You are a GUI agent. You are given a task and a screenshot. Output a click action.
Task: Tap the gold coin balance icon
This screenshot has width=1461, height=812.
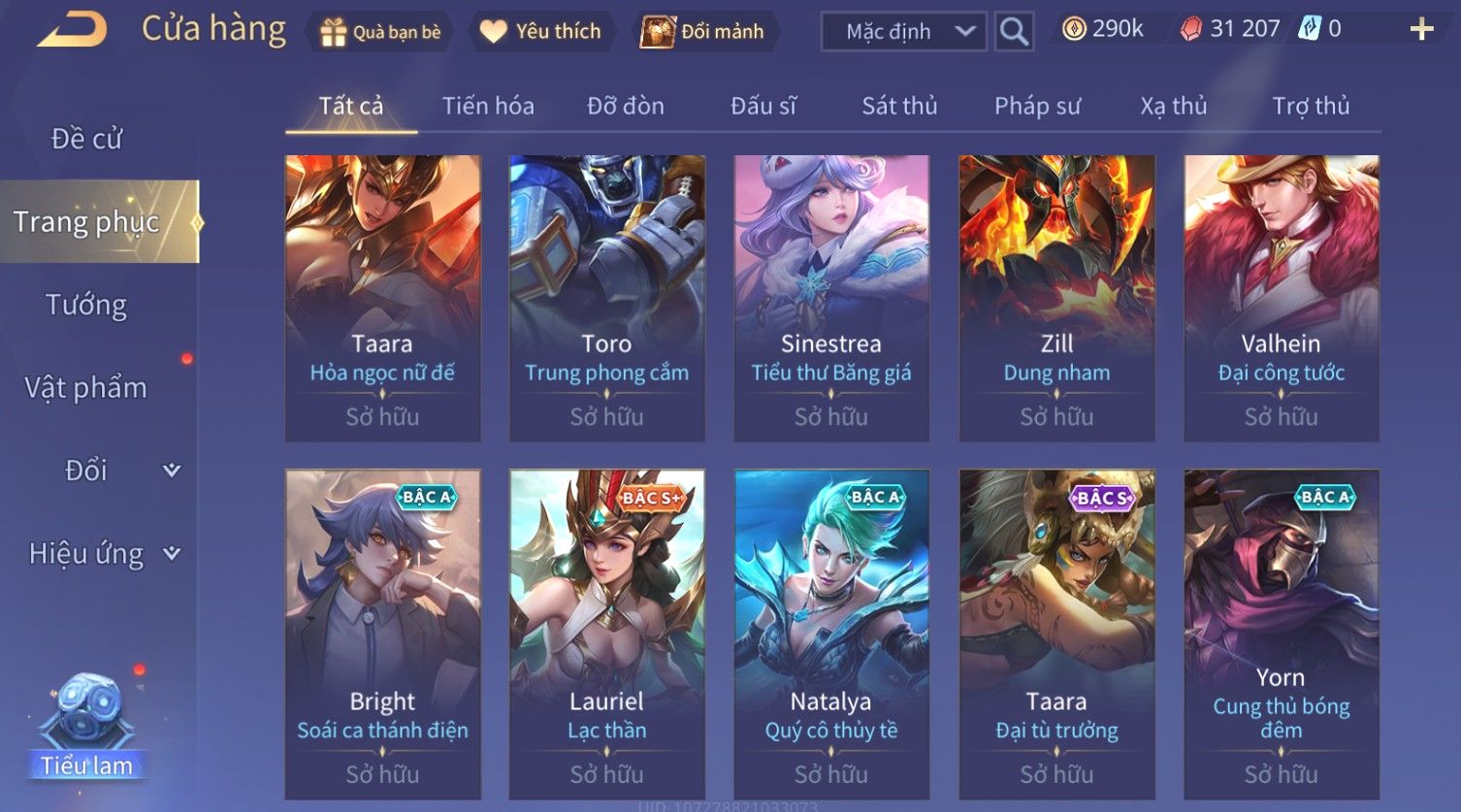(x=1073, y=29)
